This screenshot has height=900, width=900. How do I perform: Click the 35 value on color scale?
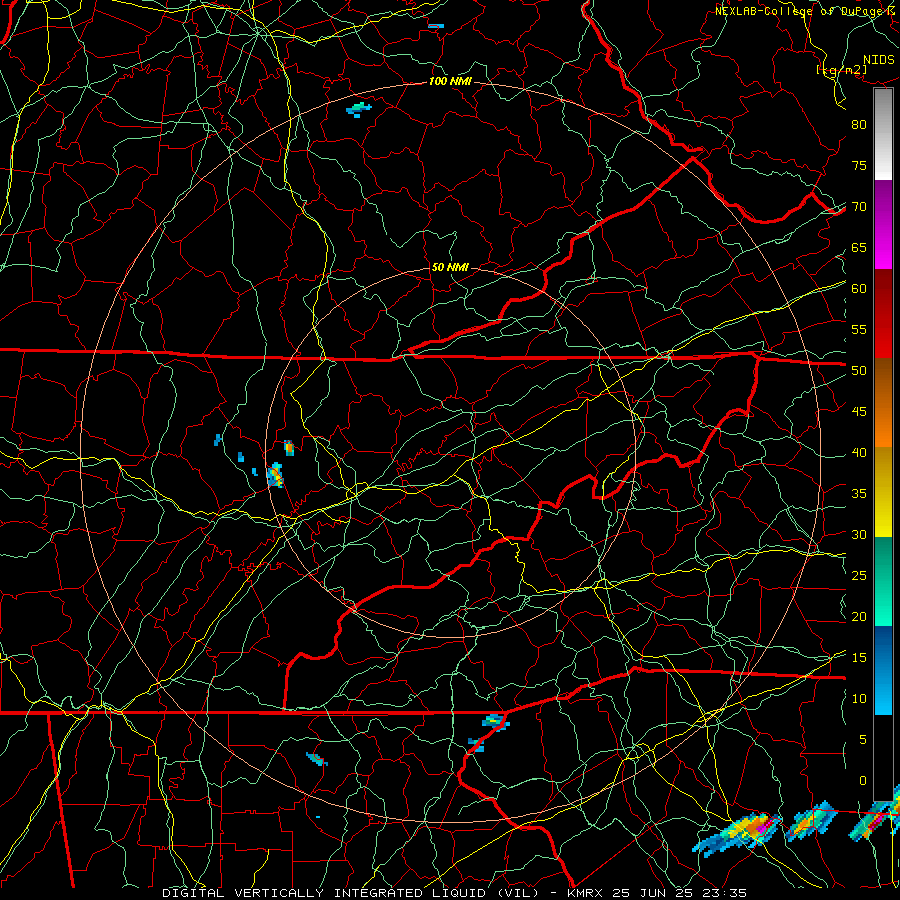click(x=859, y=494)
